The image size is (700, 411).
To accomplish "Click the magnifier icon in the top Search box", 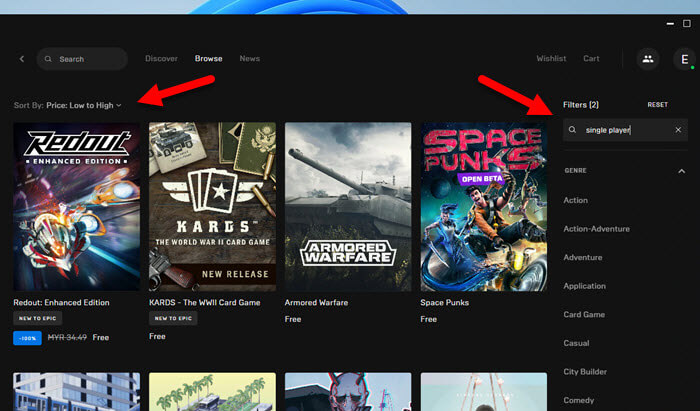I will [48, 59].
